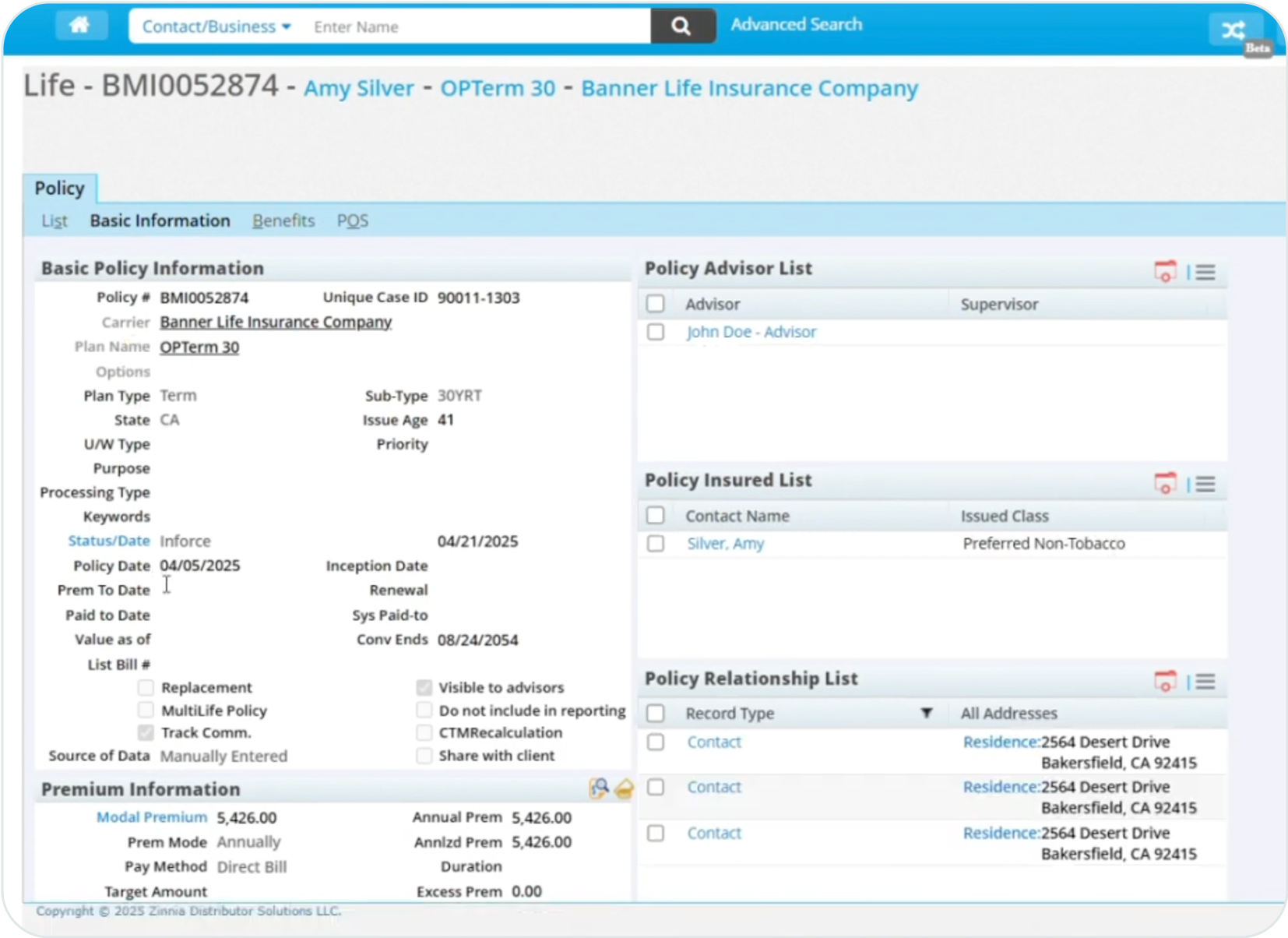Go to the home page icon

[80, 26]
